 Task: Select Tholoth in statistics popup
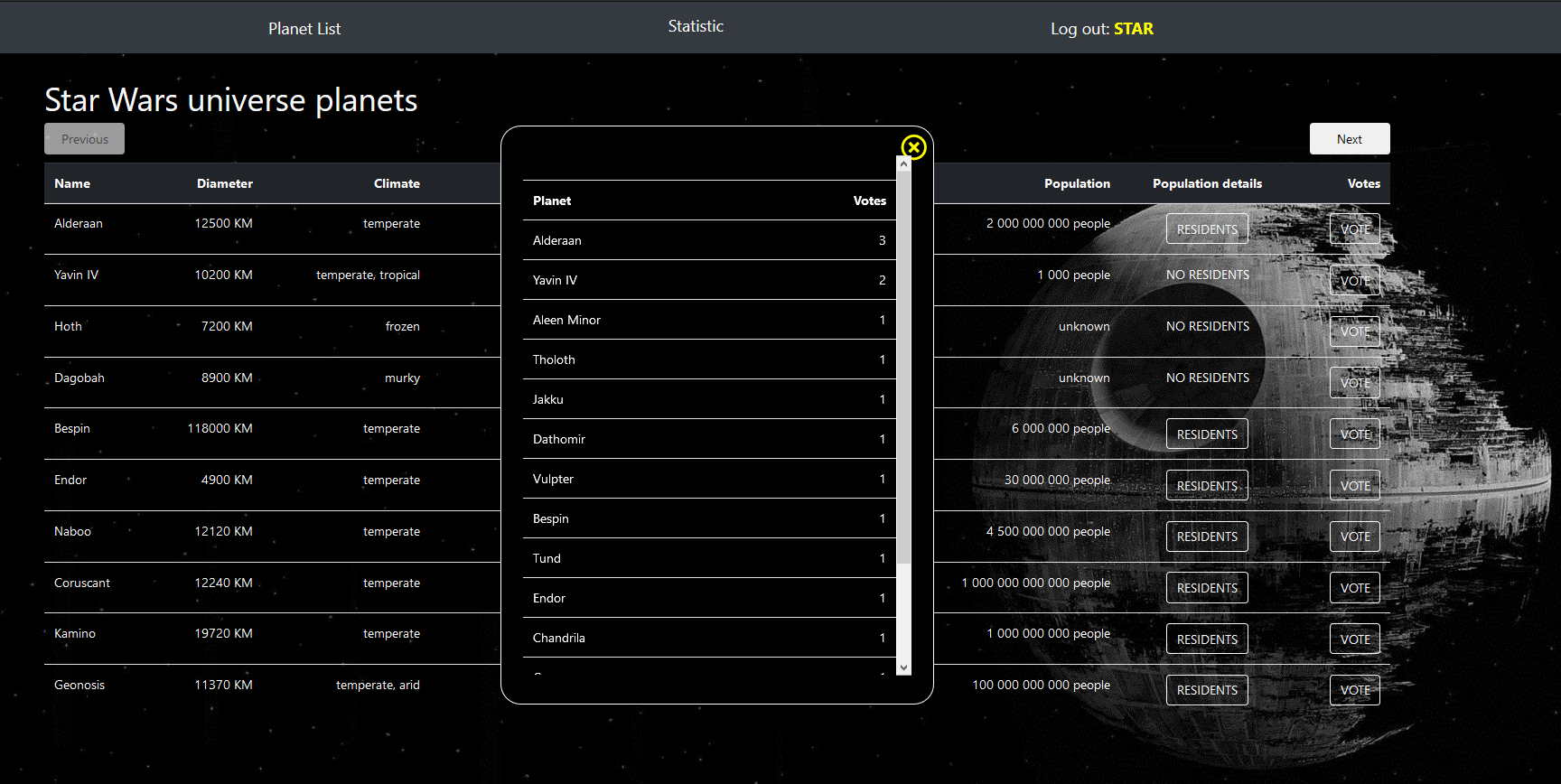(709, 359)
